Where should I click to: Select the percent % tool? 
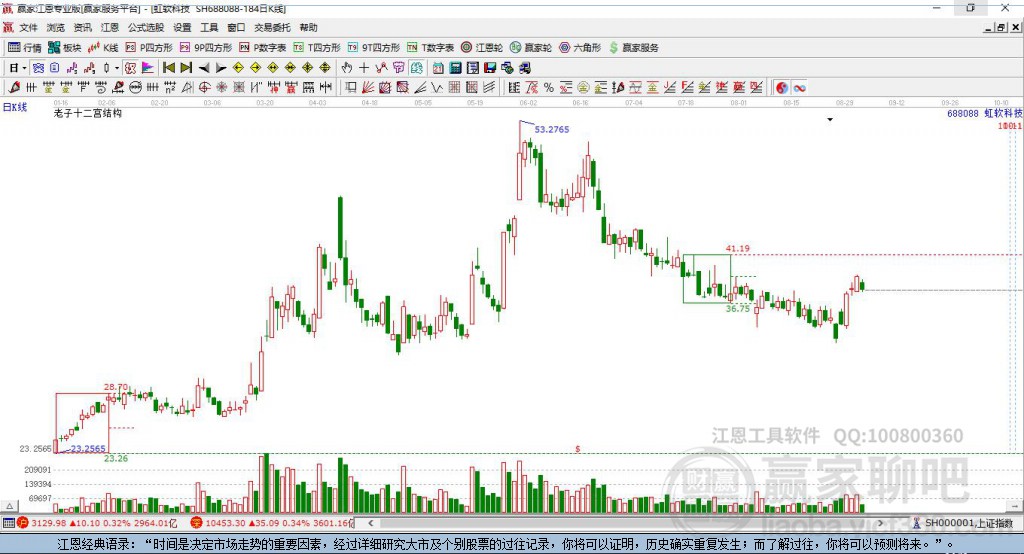[x=549, y=88]
